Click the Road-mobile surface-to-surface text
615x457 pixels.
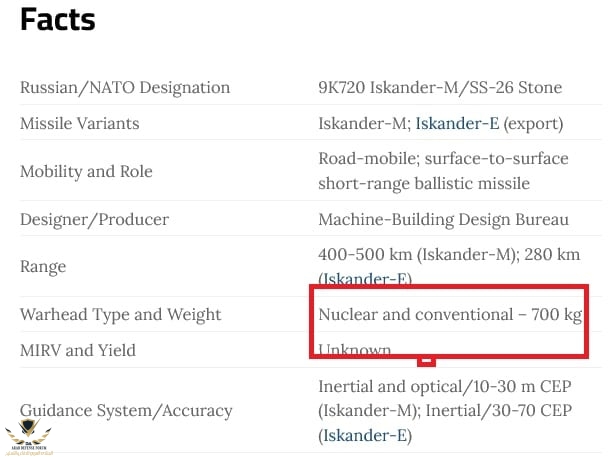click(x=443, y=158)
